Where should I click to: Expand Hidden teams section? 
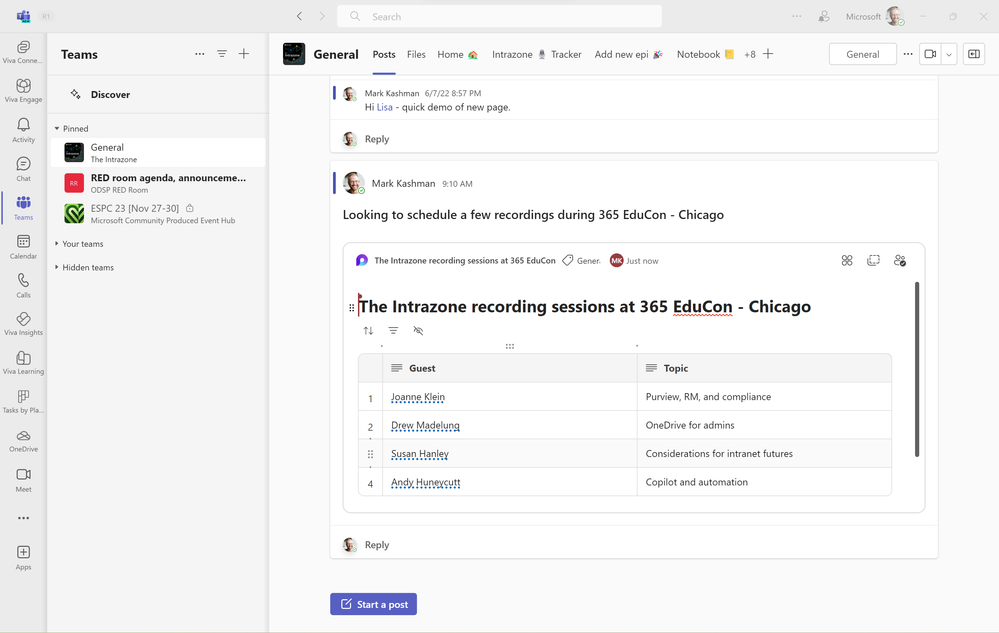click(84, 267)
